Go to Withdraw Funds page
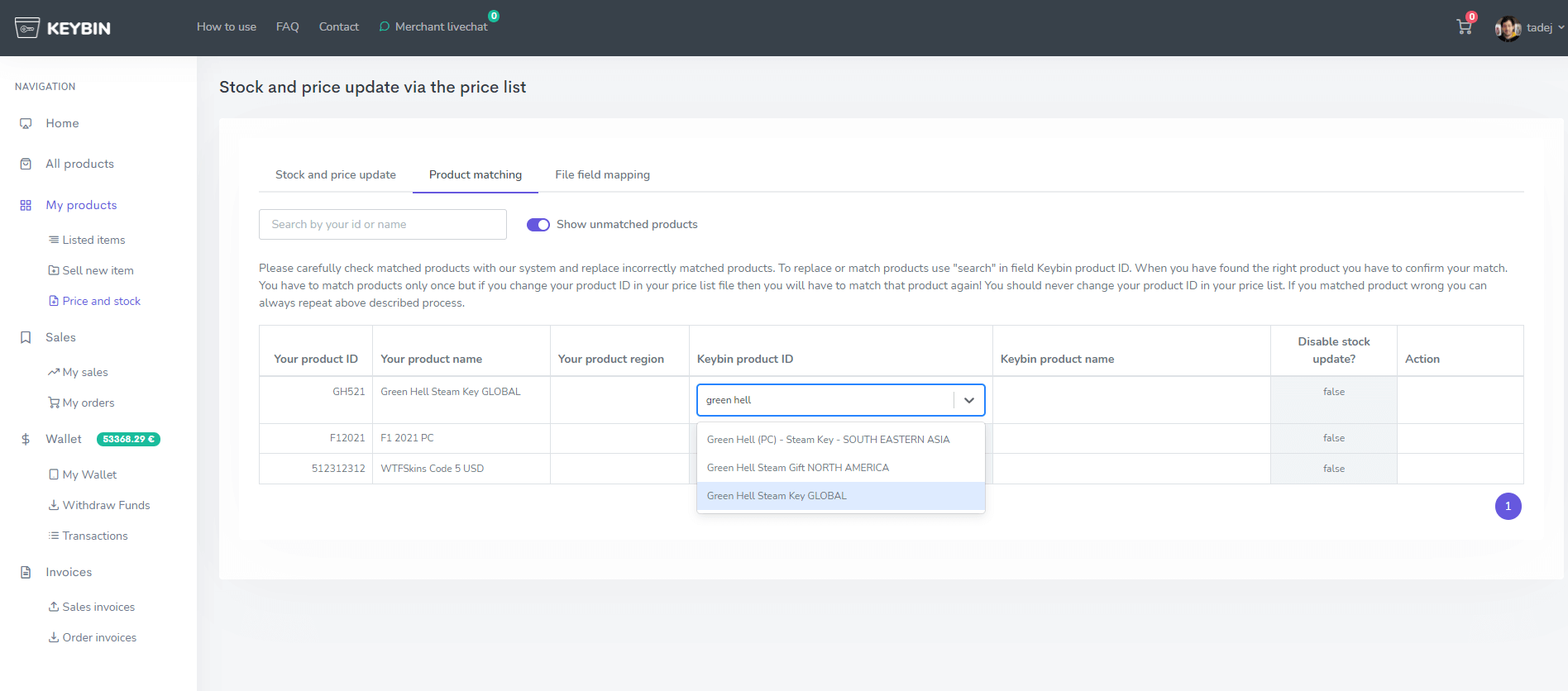The width and height of the screenshot is (1568, 691). click(x=107, y=505)
